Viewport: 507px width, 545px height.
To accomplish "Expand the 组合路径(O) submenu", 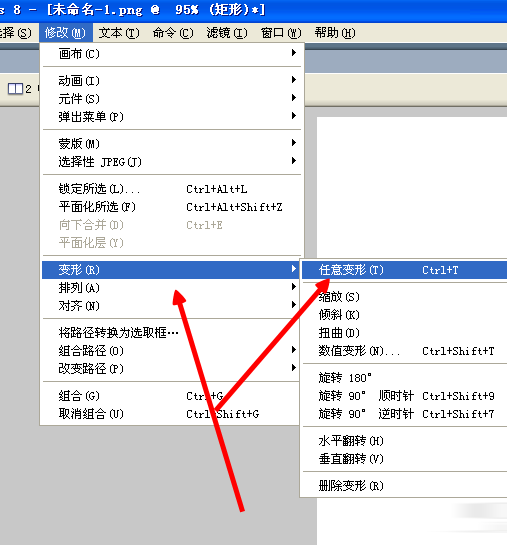I will click(172, 351).
